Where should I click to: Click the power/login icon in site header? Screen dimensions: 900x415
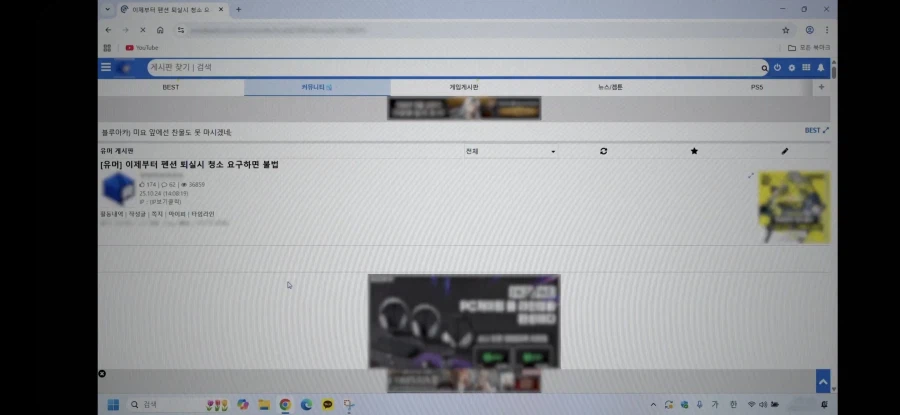point(777,67)
